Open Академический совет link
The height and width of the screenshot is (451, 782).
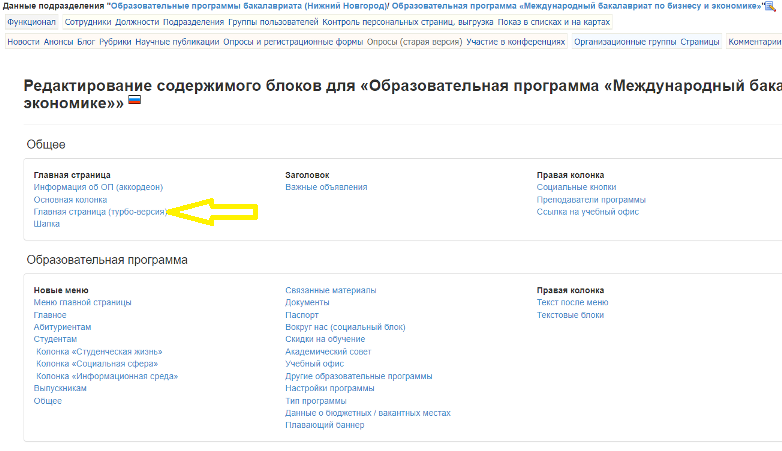click(328, 352)
